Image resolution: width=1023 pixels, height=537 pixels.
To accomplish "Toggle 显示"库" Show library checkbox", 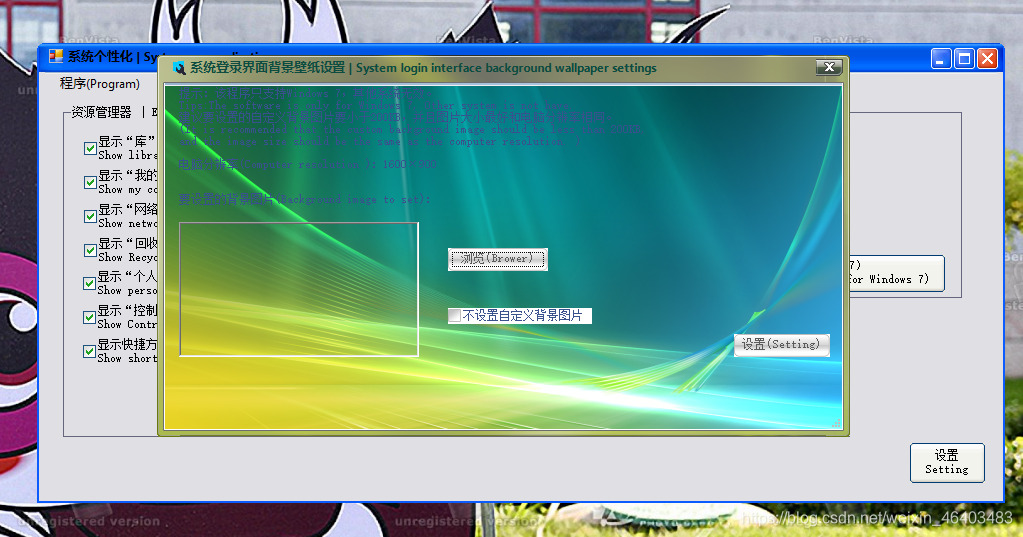I will tap(91, 149).
